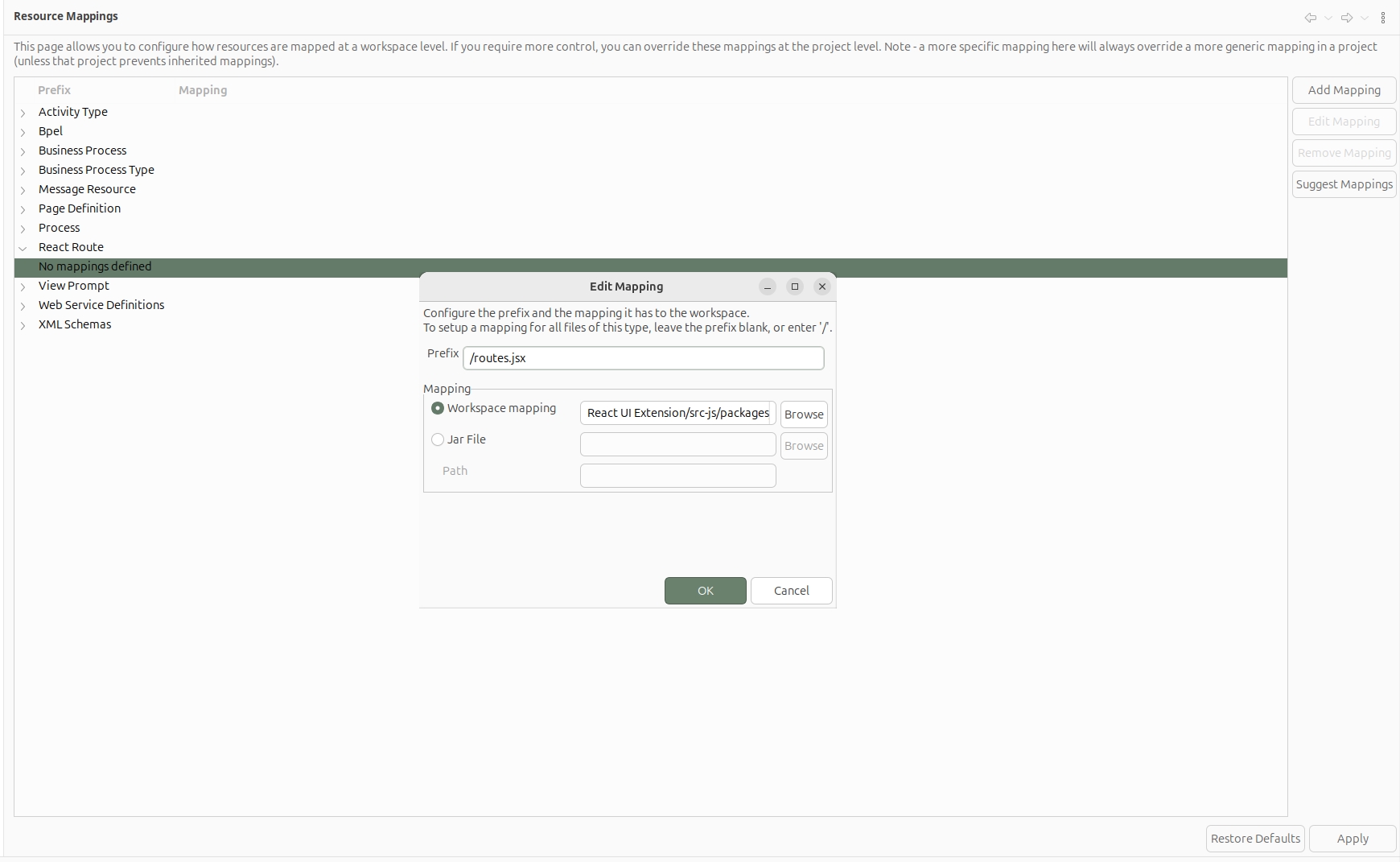Open the three-dot view menu icon
The width and height of the screenshot is (1400, 862).
(x=1383, y=18)
